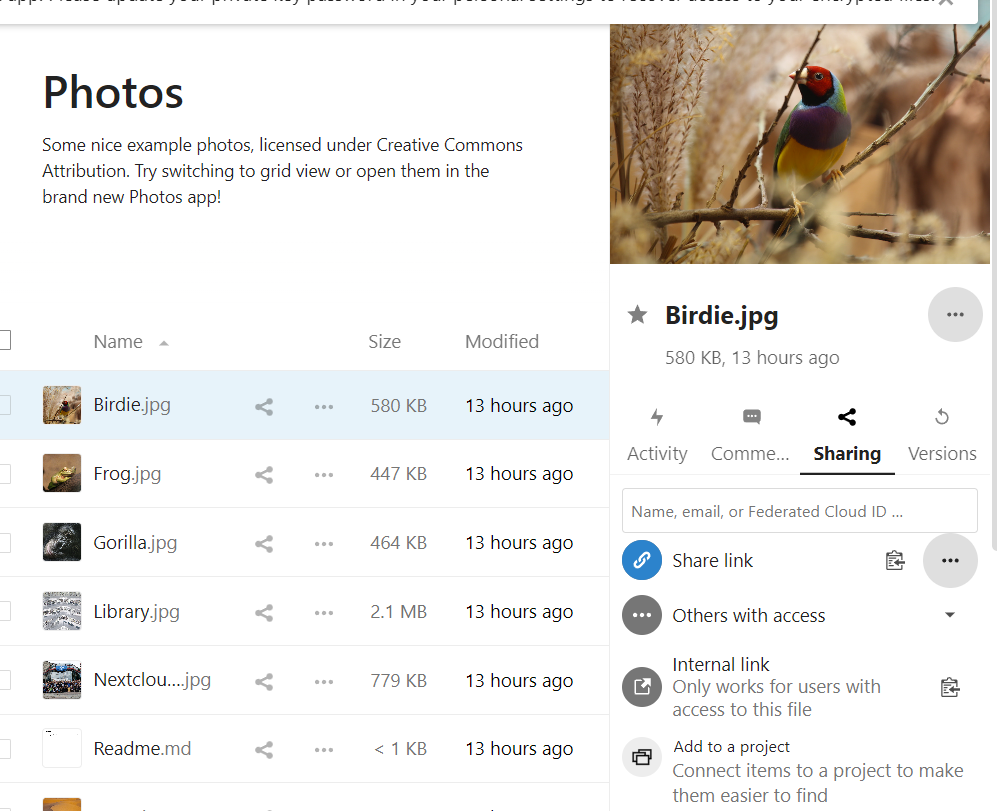Click the "447 KB" size cell

click(399, 474)
